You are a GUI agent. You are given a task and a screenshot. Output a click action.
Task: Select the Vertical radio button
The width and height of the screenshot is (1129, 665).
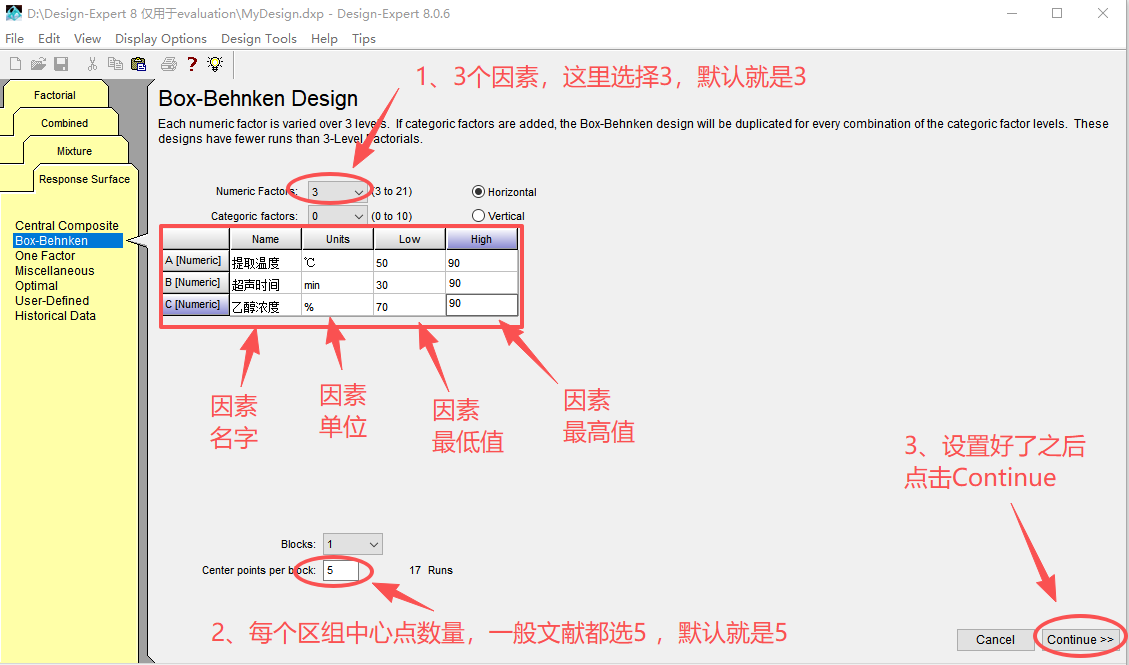click(x=478, y=216)
